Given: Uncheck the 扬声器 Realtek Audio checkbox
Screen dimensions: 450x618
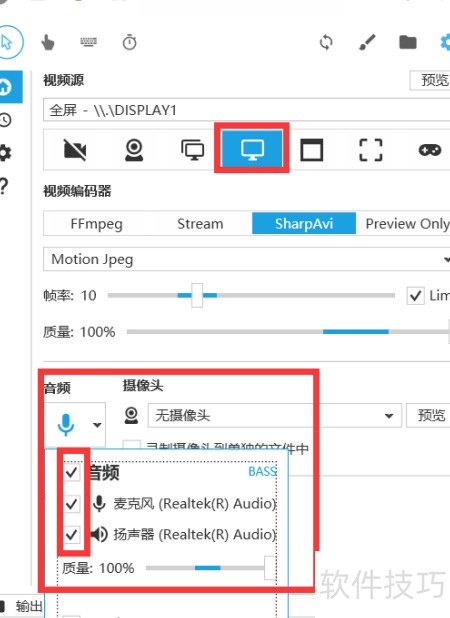Looking at the screenshot, I should coord(71,534).
